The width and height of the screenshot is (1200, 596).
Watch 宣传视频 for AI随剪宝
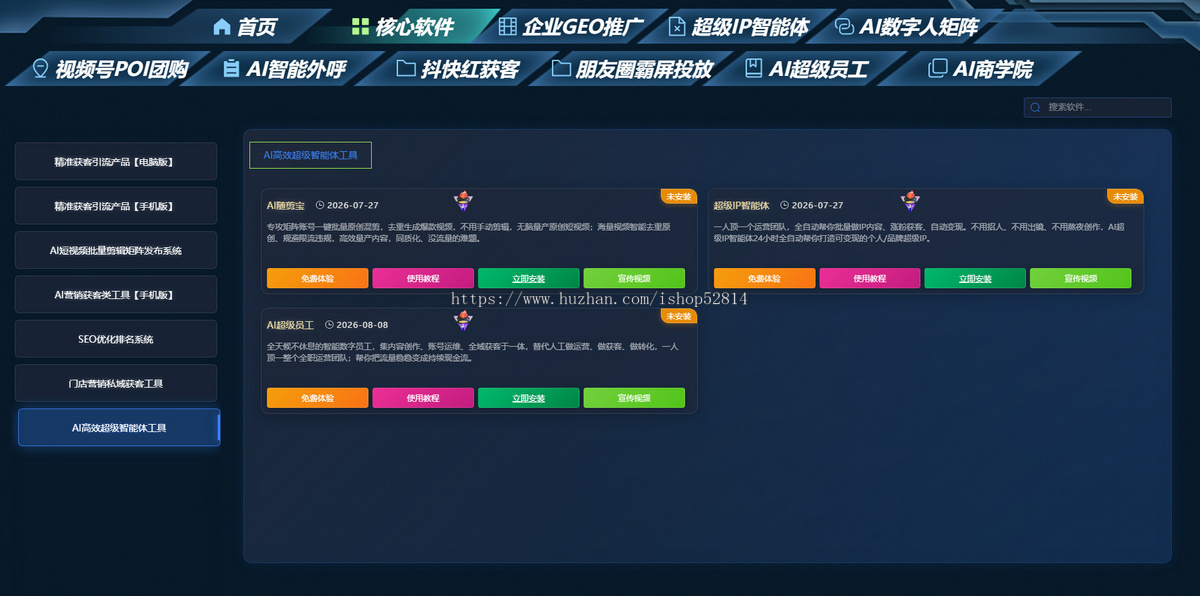634,278
